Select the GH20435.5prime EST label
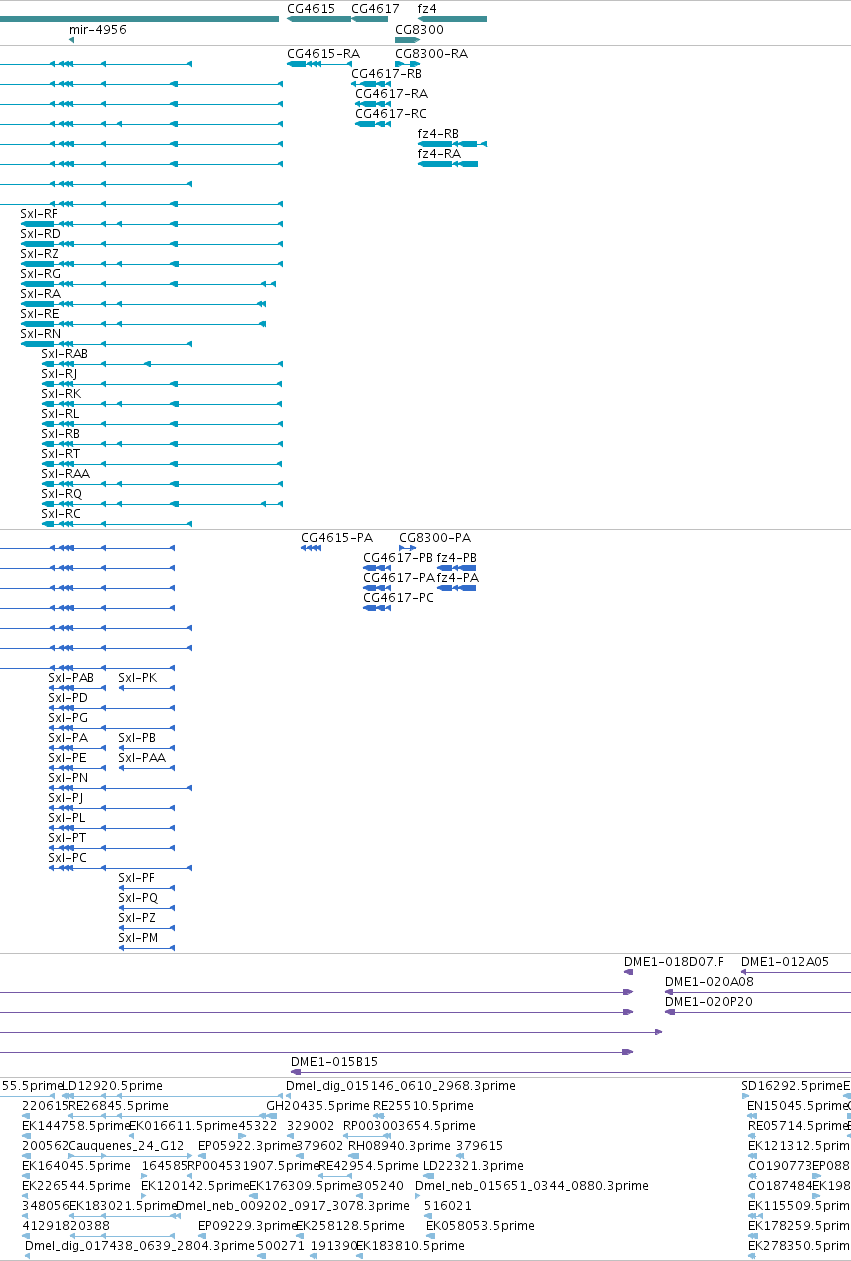Image resolution: width=851 pixels, height=1261 pixels. tap(318, 1106)
